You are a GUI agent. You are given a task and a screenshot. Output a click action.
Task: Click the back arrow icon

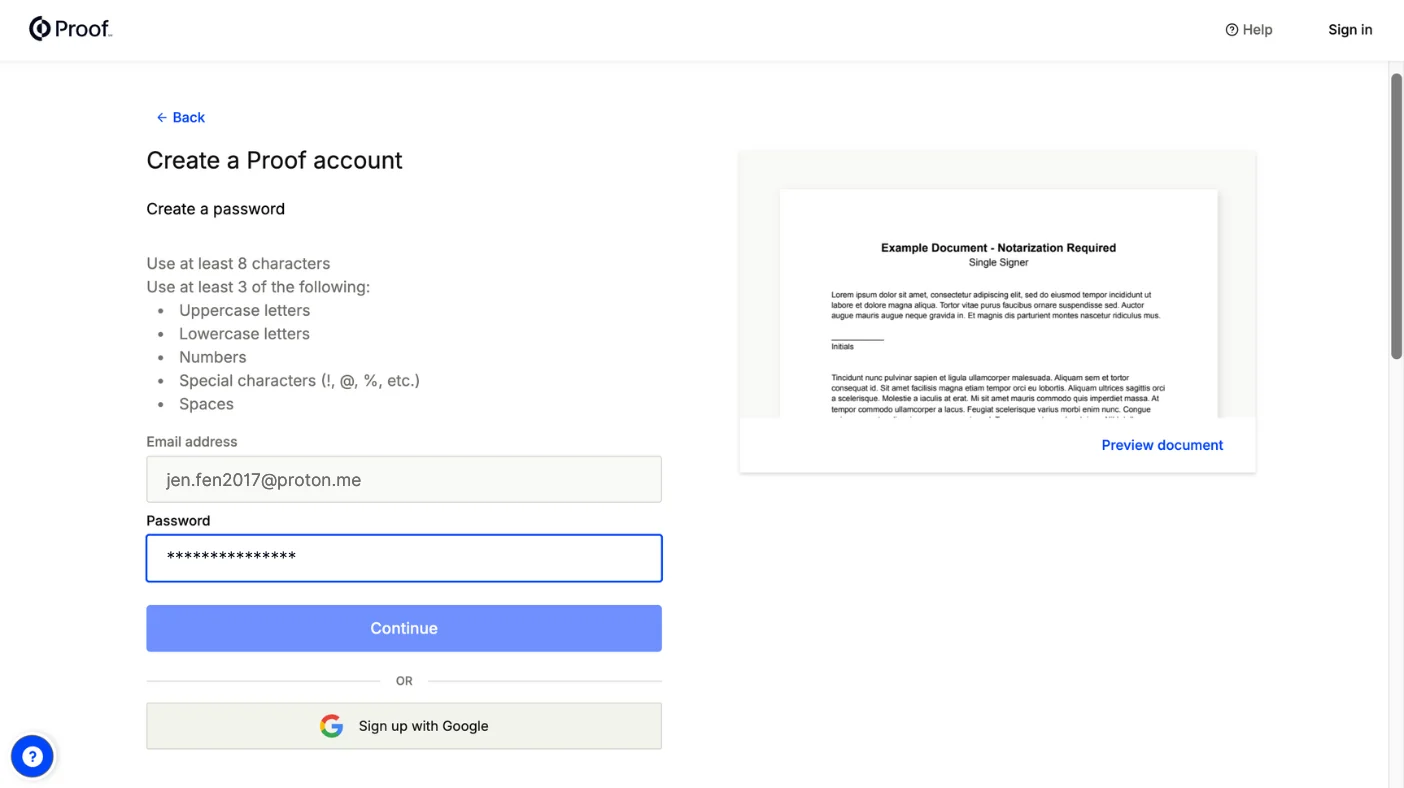(162, 118)
